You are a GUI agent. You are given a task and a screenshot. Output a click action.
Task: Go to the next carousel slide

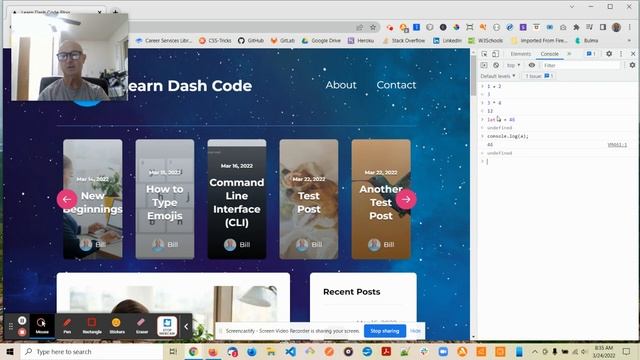coord(406,199)
